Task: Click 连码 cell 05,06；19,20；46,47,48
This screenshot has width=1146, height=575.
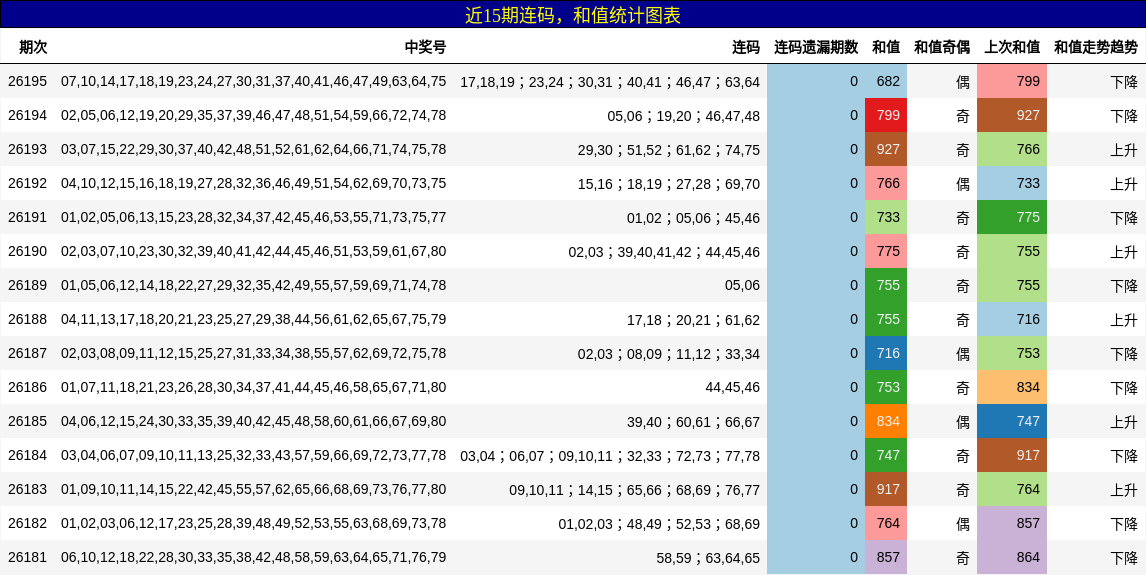Action: point(683,116)
